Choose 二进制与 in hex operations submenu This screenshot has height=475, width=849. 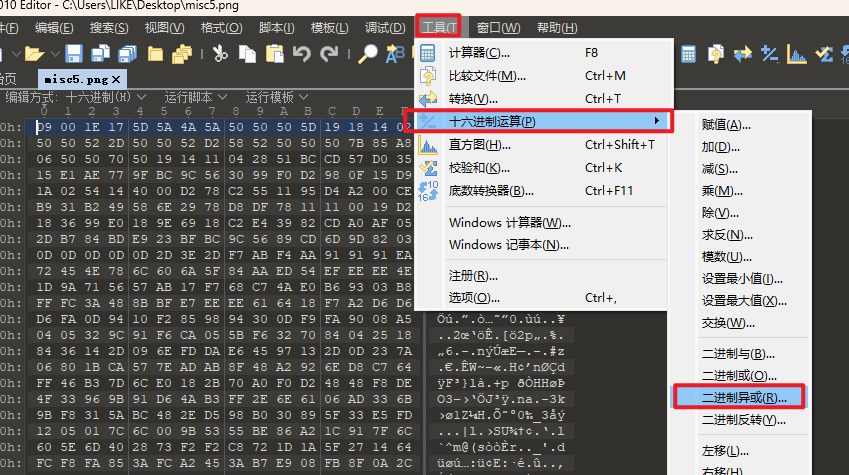[738, 353]
